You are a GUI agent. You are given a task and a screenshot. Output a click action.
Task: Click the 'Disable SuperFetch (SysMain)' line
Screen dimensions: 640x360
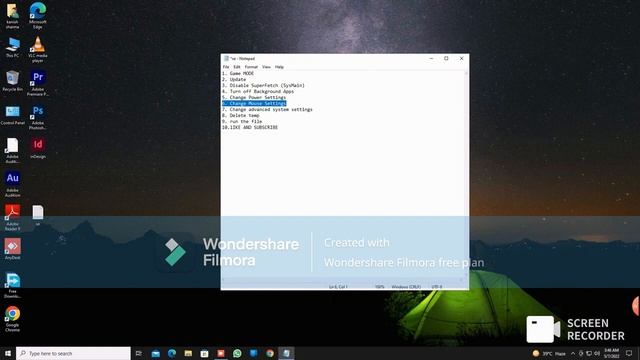click(263, 85)
